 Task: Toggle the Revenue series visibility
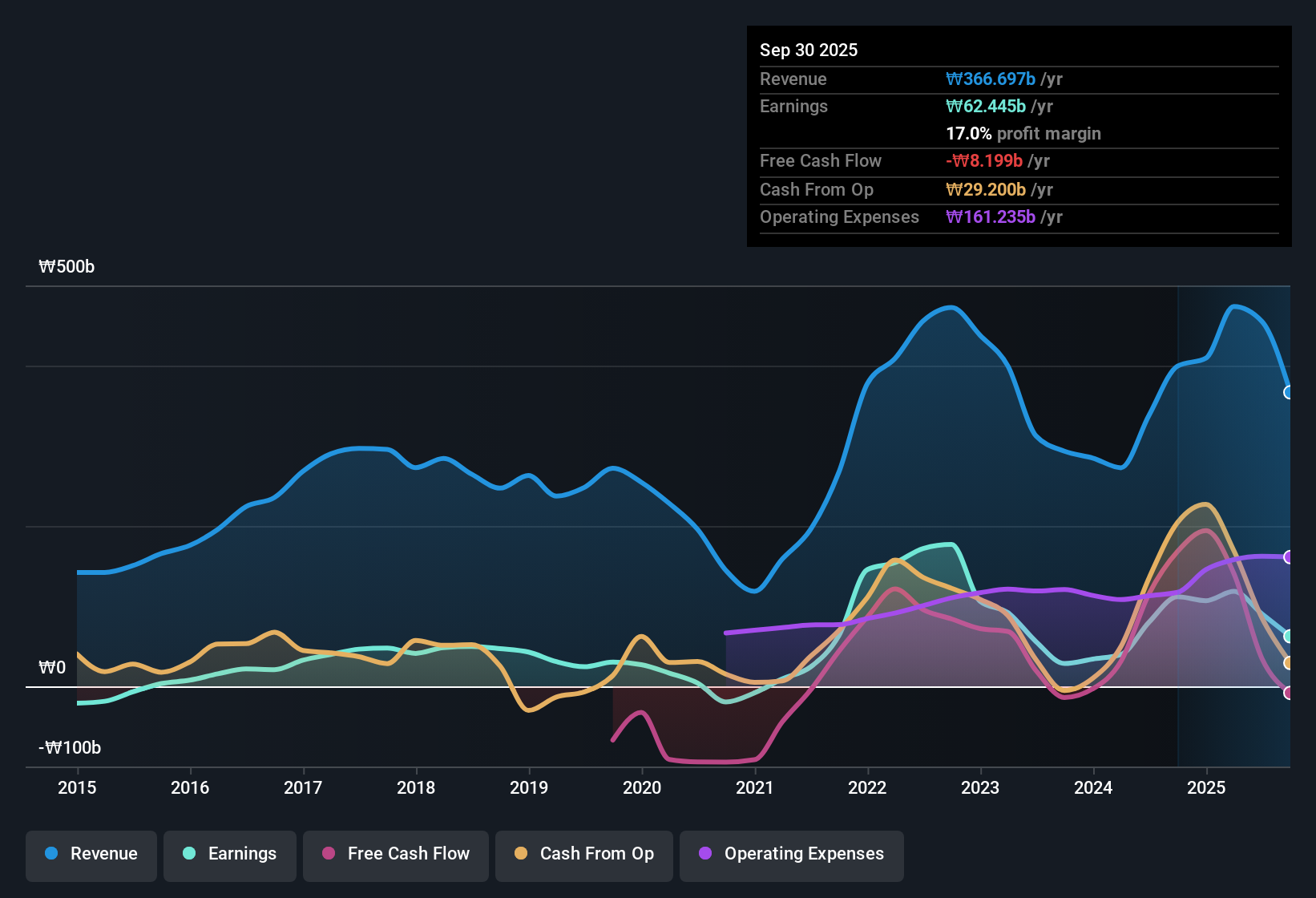[x=91, y=854]
